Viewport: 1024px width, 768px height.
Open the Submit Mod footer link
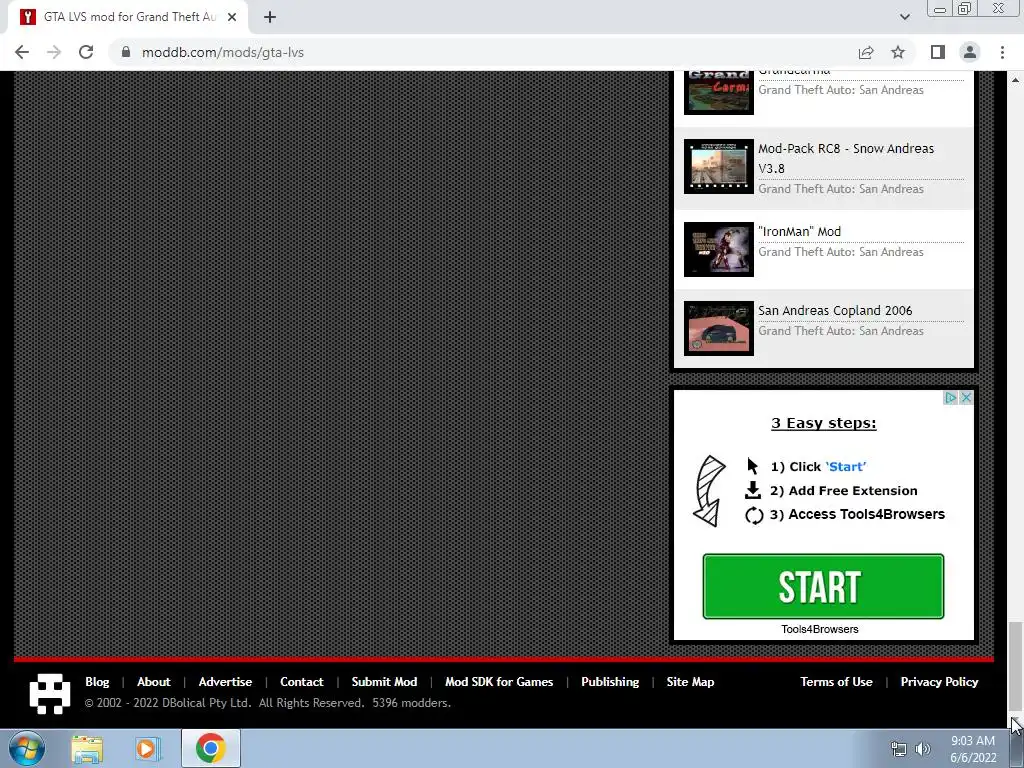pos(384,682)
